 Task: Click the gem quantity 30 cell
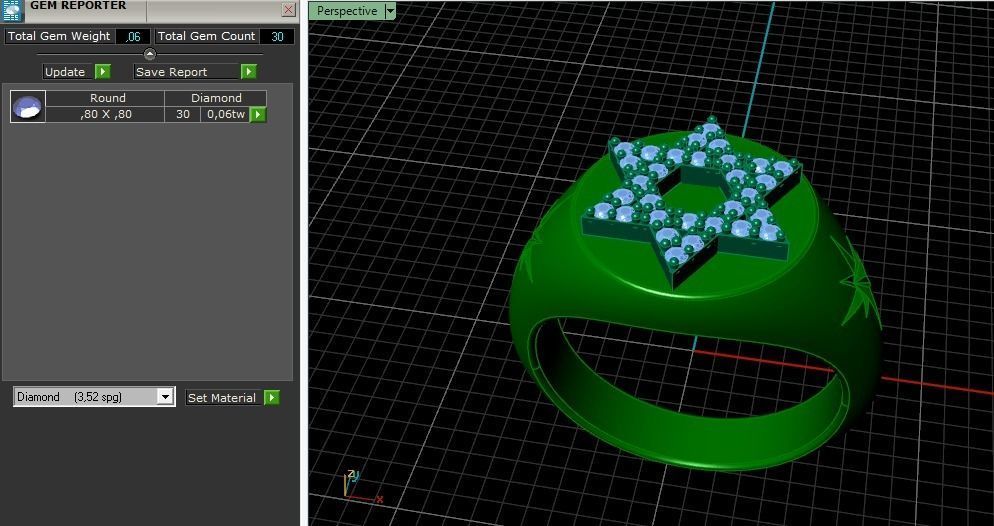click(183, 115)
